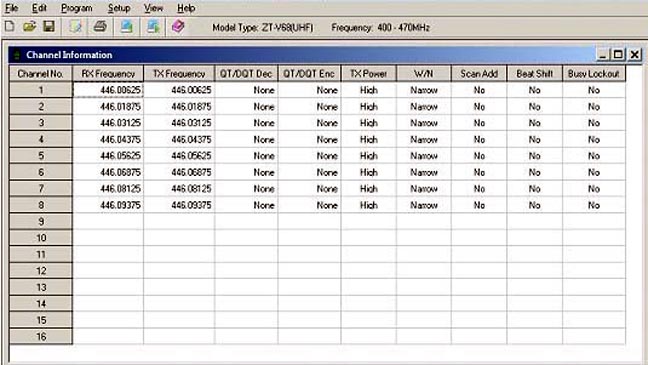648x365 pixels.
Task: Open the Help menu
Action: click(186, 8)
